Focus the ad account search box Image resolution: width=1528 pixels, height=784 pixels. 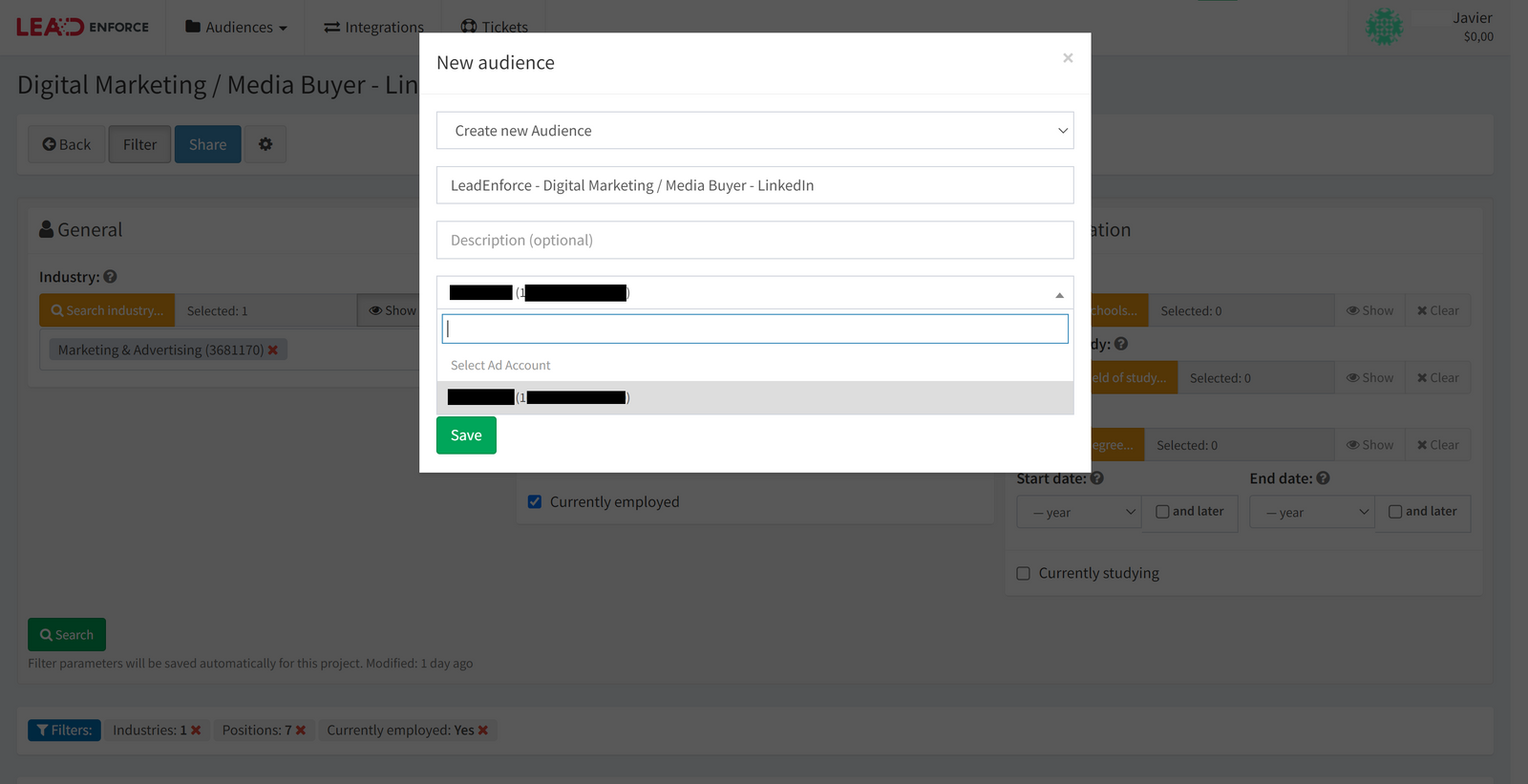(x=754, y=328)
